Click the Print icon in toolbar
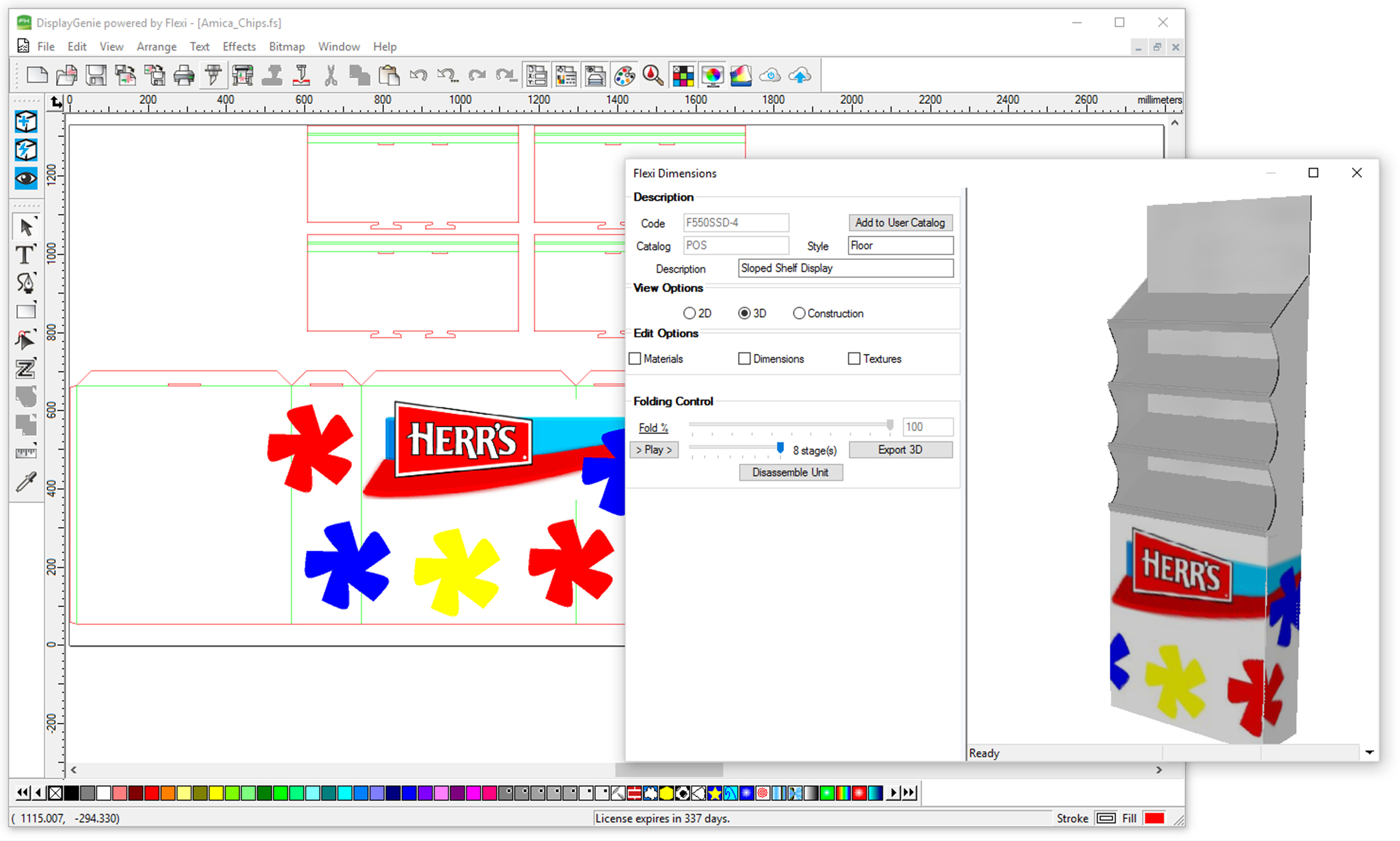Viewport: 1400px width, 841px height. [184, 75]
